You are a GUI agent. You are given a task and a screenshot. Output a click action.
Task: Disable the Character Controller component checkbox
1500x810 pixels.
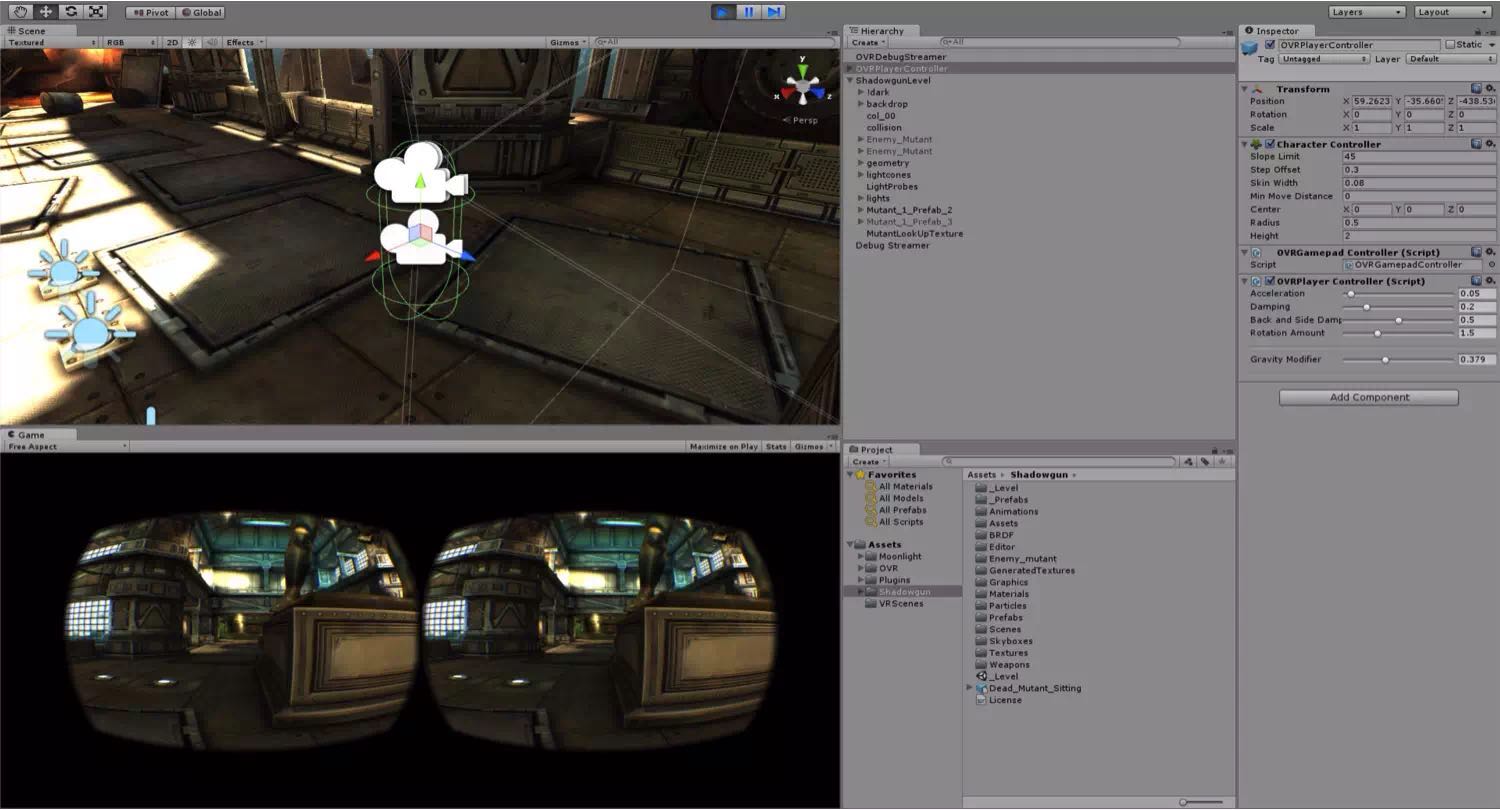coord(1270,144)
